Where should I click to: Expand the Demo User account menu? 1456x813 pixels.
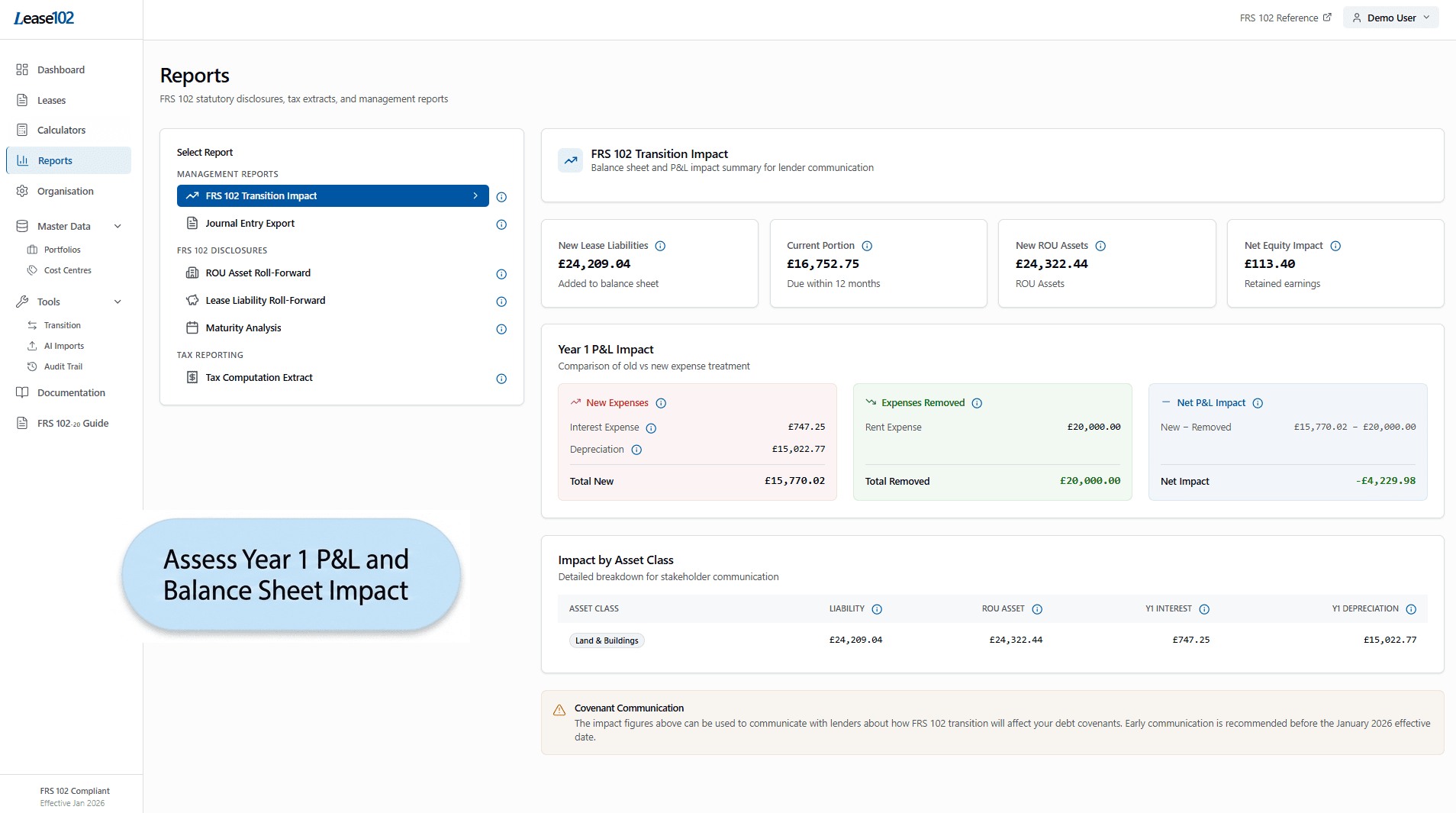[1390, 17]
